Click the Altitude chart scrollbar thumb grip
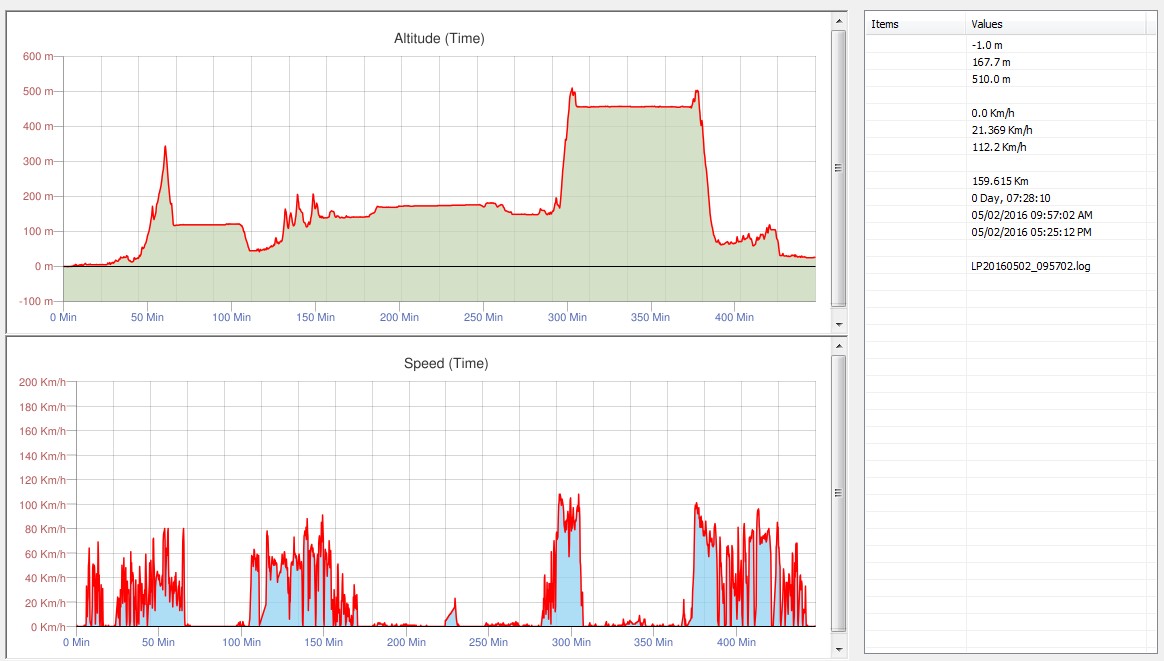The height and width of the screenshot is (661, 1164). (839, 168)
